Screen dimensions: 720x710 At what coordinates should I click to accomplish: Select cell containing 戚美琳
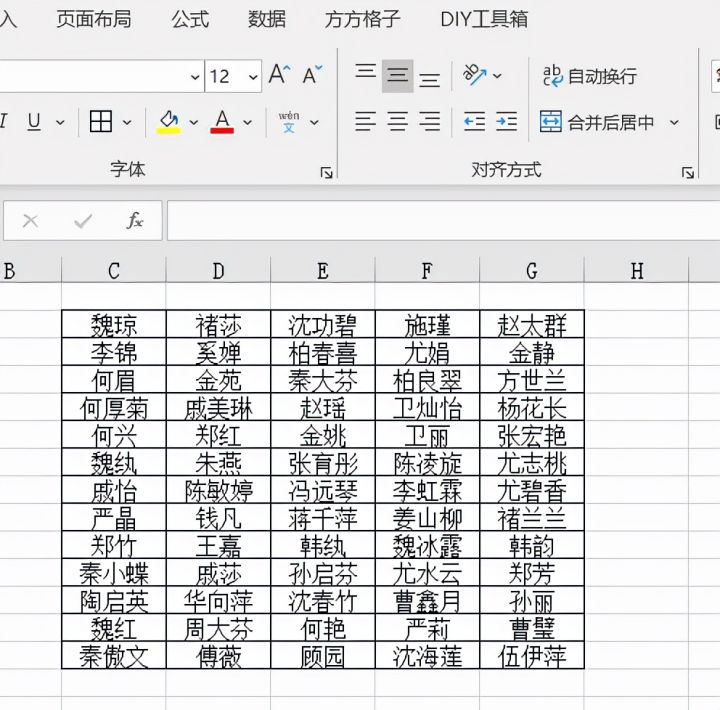[219, 407]
